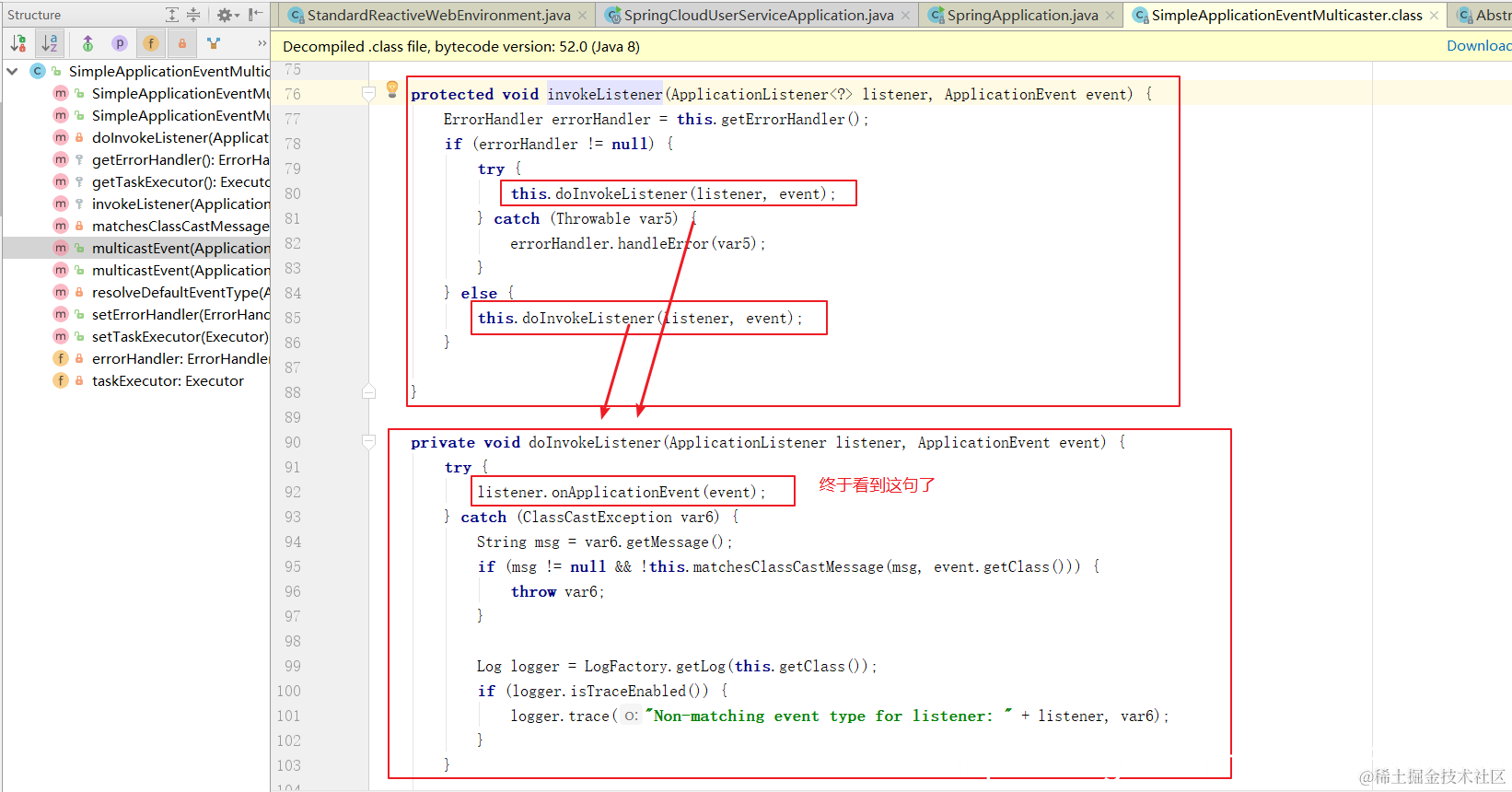Select getTaskExecutor() in Structure tree
Viewport: 1512px width, 792px height.
(180, 181)
